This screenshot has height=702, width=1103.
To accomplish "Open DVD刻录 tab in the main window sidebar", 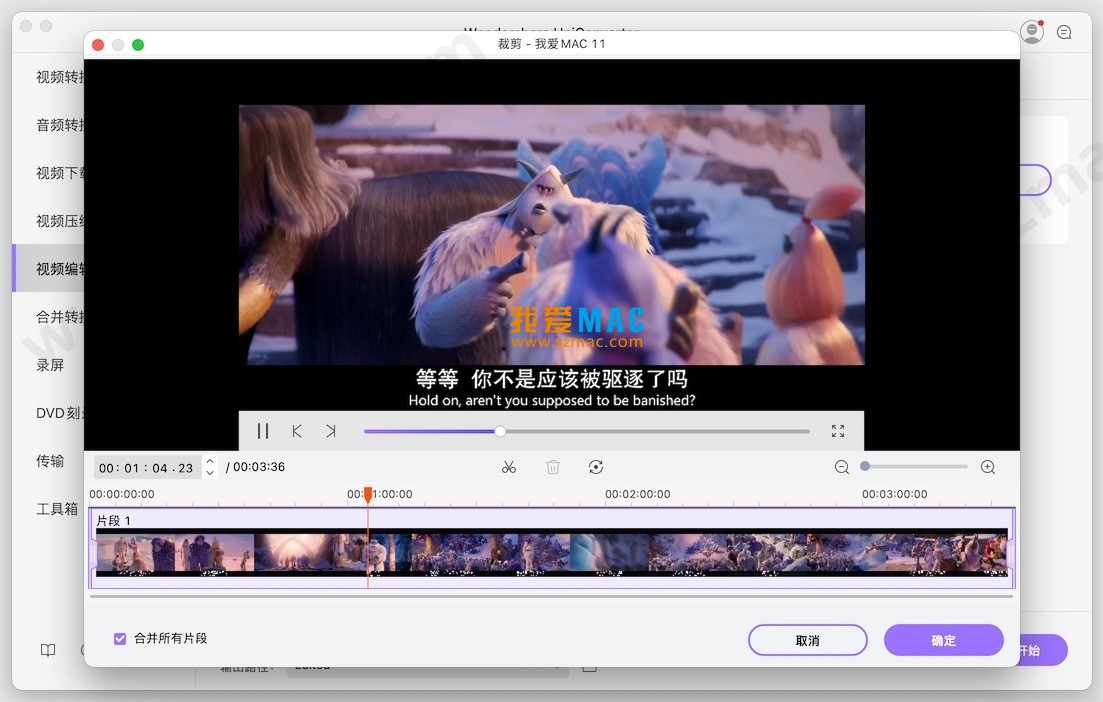I will (60, 413).
